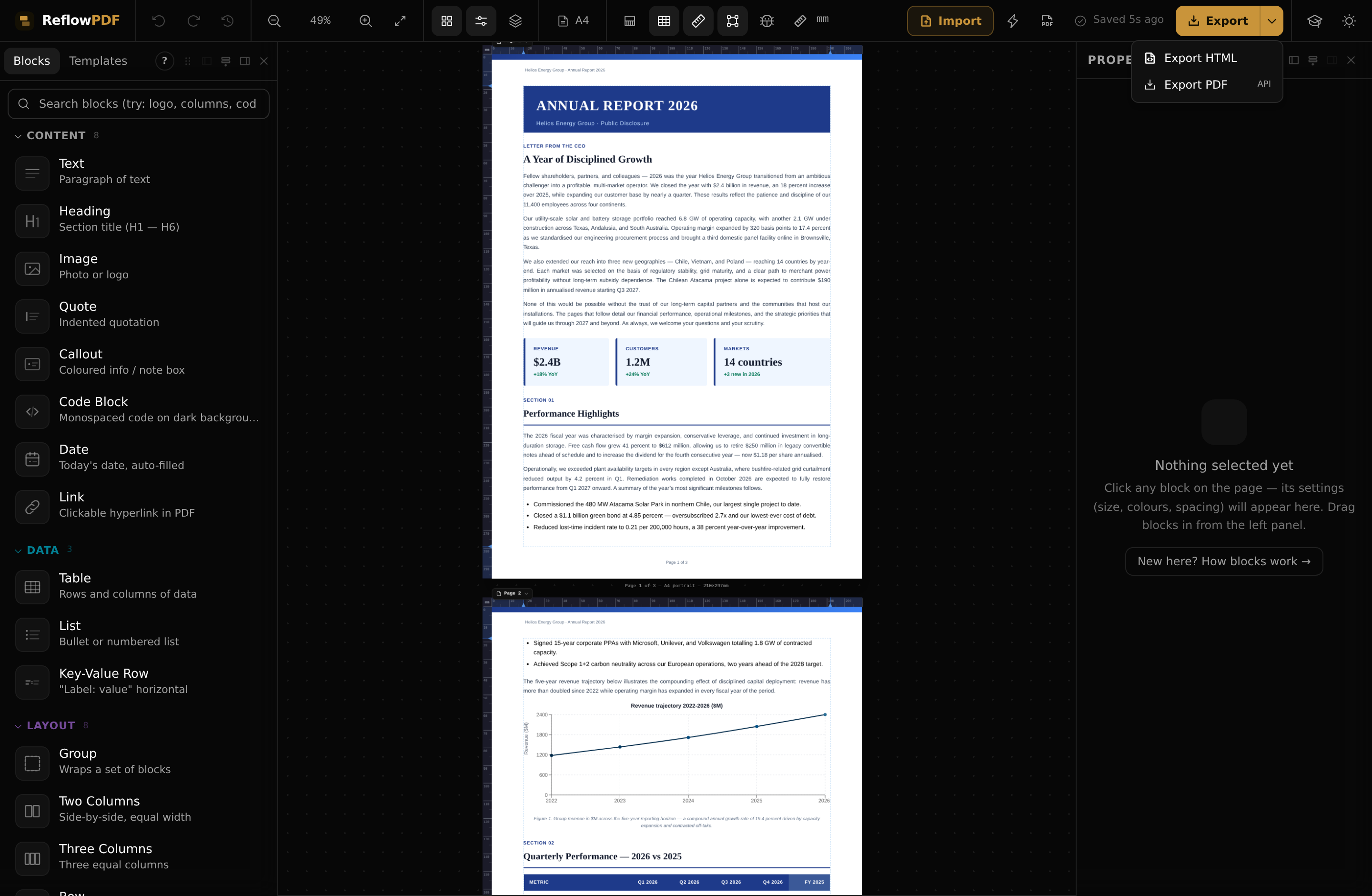Click the main Export button

coord(1218,21)
